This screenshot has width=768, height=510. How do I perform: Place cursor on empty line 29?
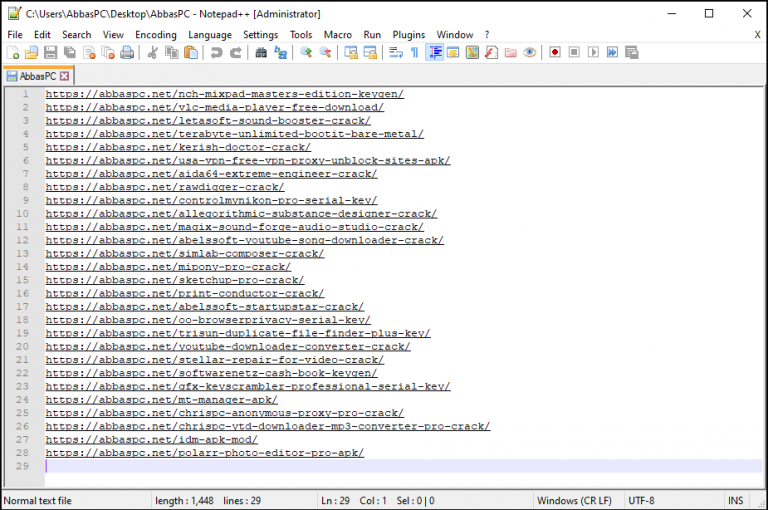(x=404, y=466)
